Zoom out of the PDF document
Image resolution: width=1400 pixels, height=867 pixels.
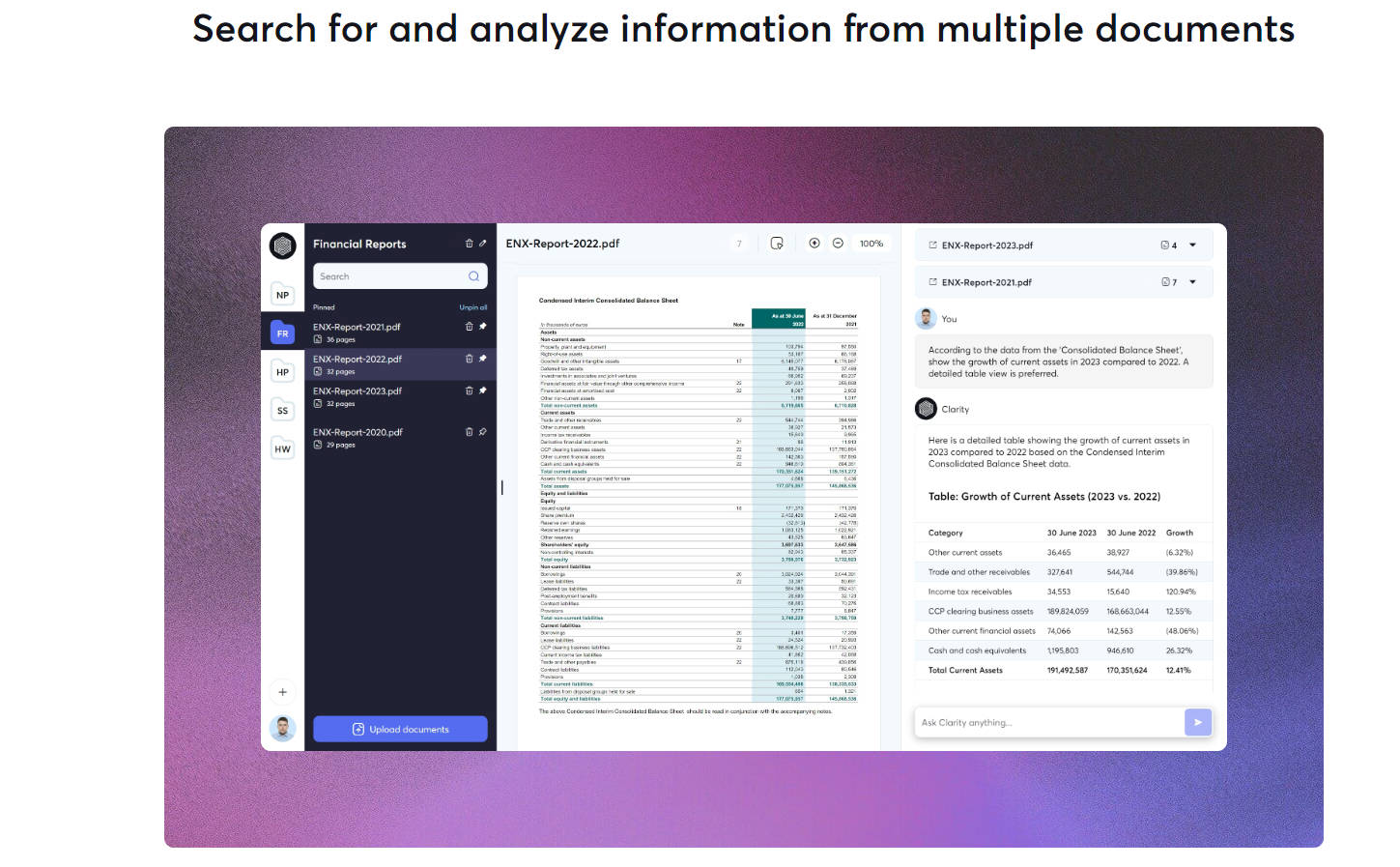pos(838,244)
